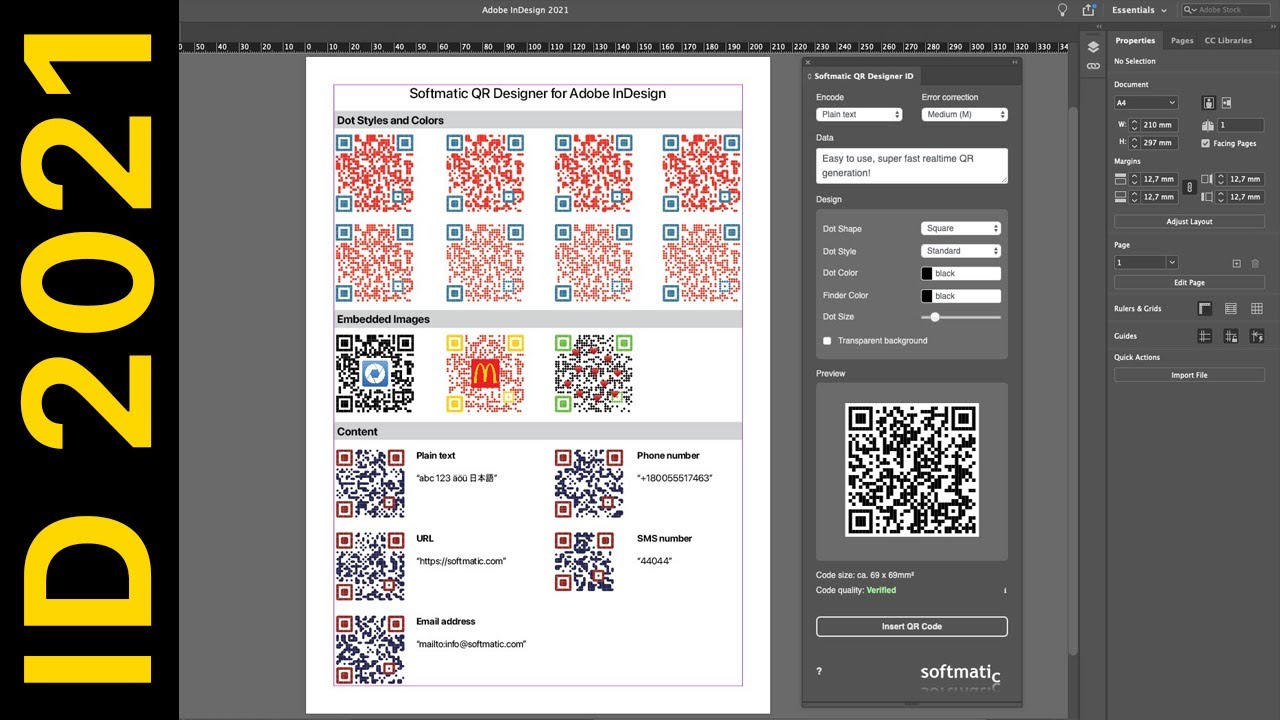Image resolution: width=1280 pixels, height=720 pixels.
Task: Adjust the Dot Size slider handle
Action: 935,317
